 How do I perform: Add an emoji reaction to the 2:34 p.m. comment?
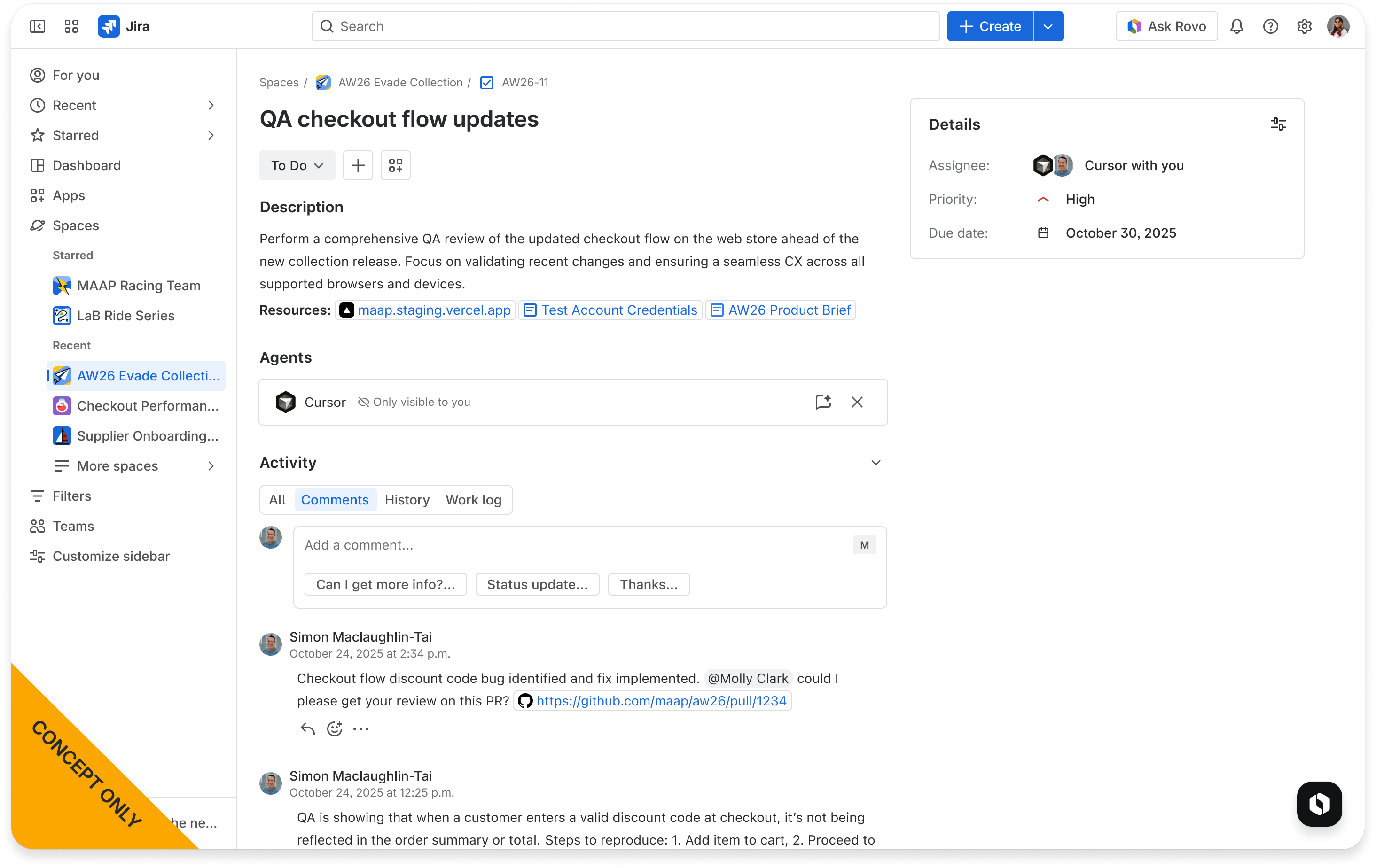[x=334, y=728]
